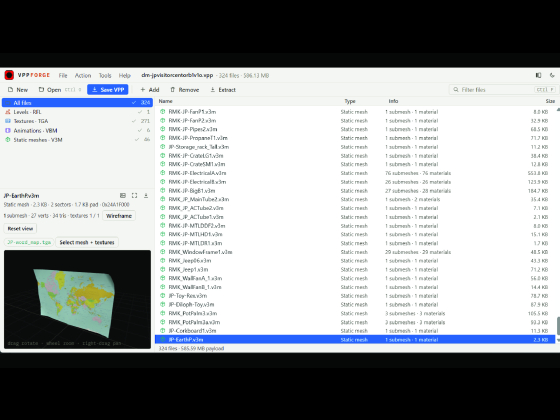Select the RMK-JP-CrateLG1.v3m file row
This screenshot has width=560, height=420.
pyautogui.click(x=355, y=155)
